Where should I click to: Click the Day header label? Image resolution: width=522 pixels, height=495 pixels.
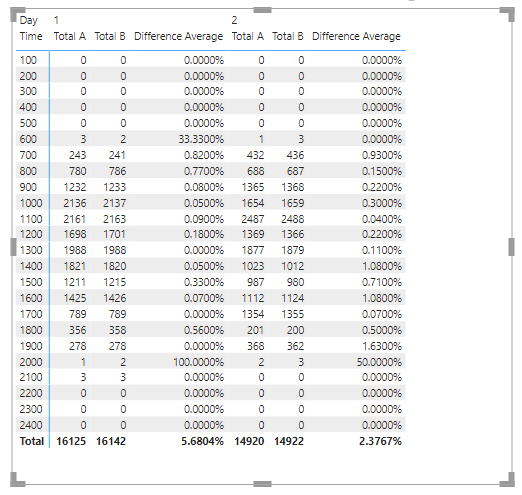29,20
